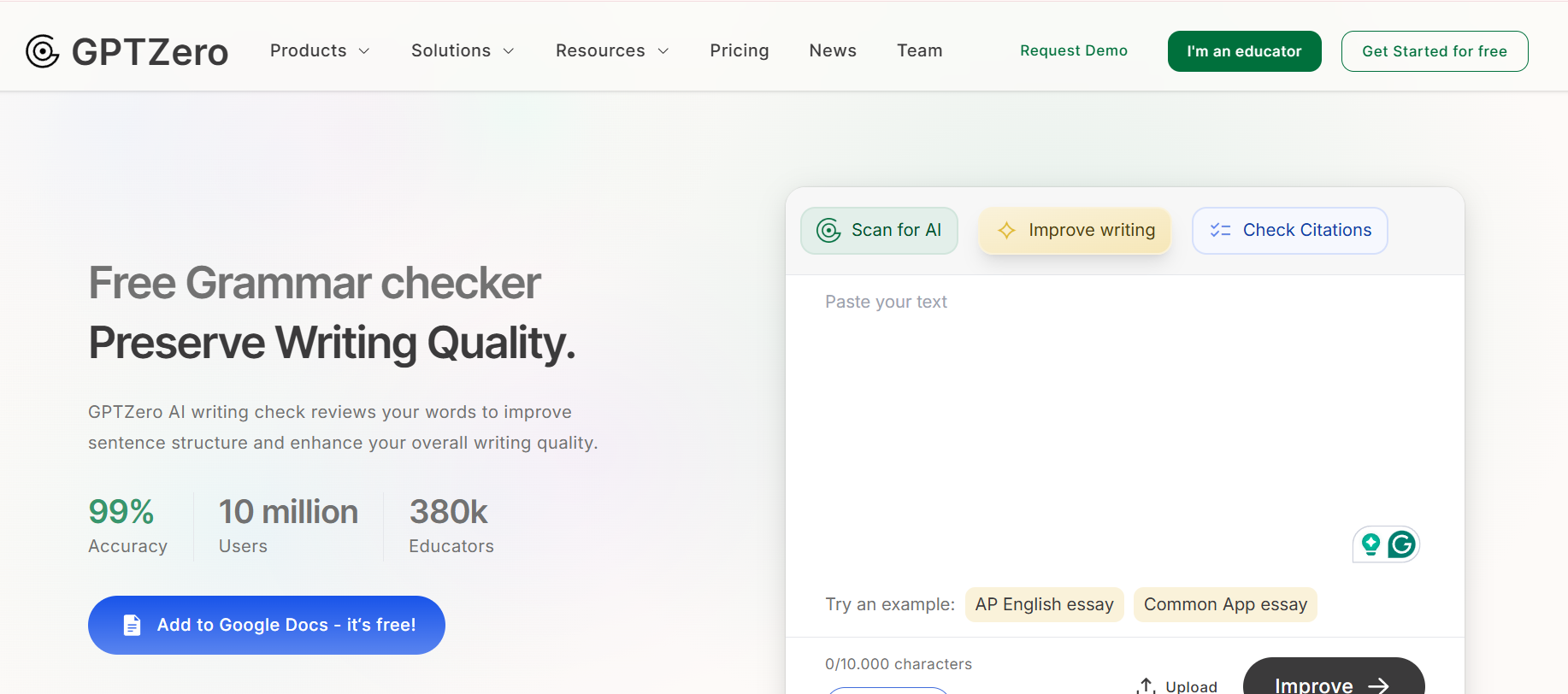1568x694 pixels.
Task: Load the AP English essay example
Action: (x=1044, y=605)
